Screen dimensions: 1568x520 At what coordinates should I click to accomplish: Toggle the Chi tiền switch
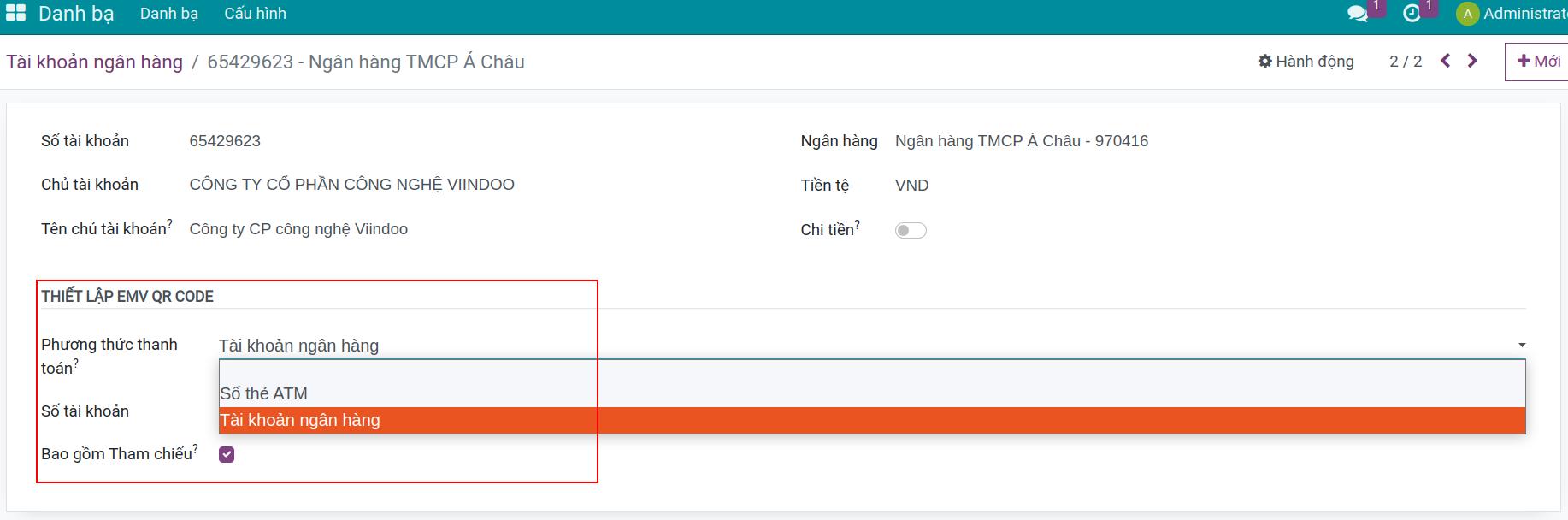coord(911,230)
